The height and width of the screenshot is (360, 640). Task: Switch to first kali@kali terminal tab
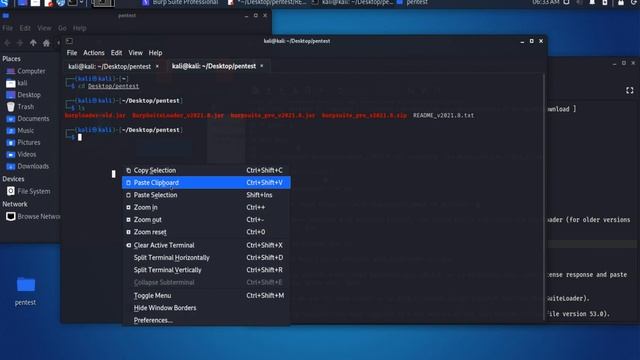click(109, 66)
